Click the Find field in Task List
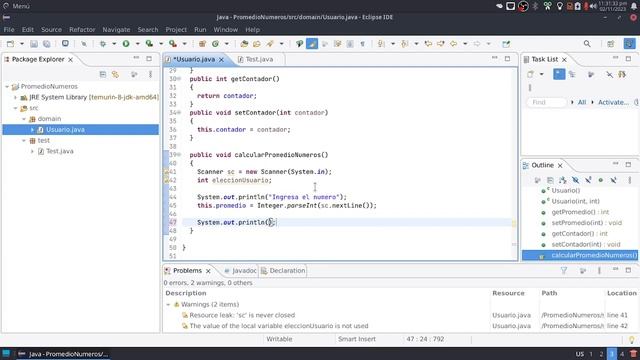Viewport: 640px width, 360px height. tap(547, 102)
